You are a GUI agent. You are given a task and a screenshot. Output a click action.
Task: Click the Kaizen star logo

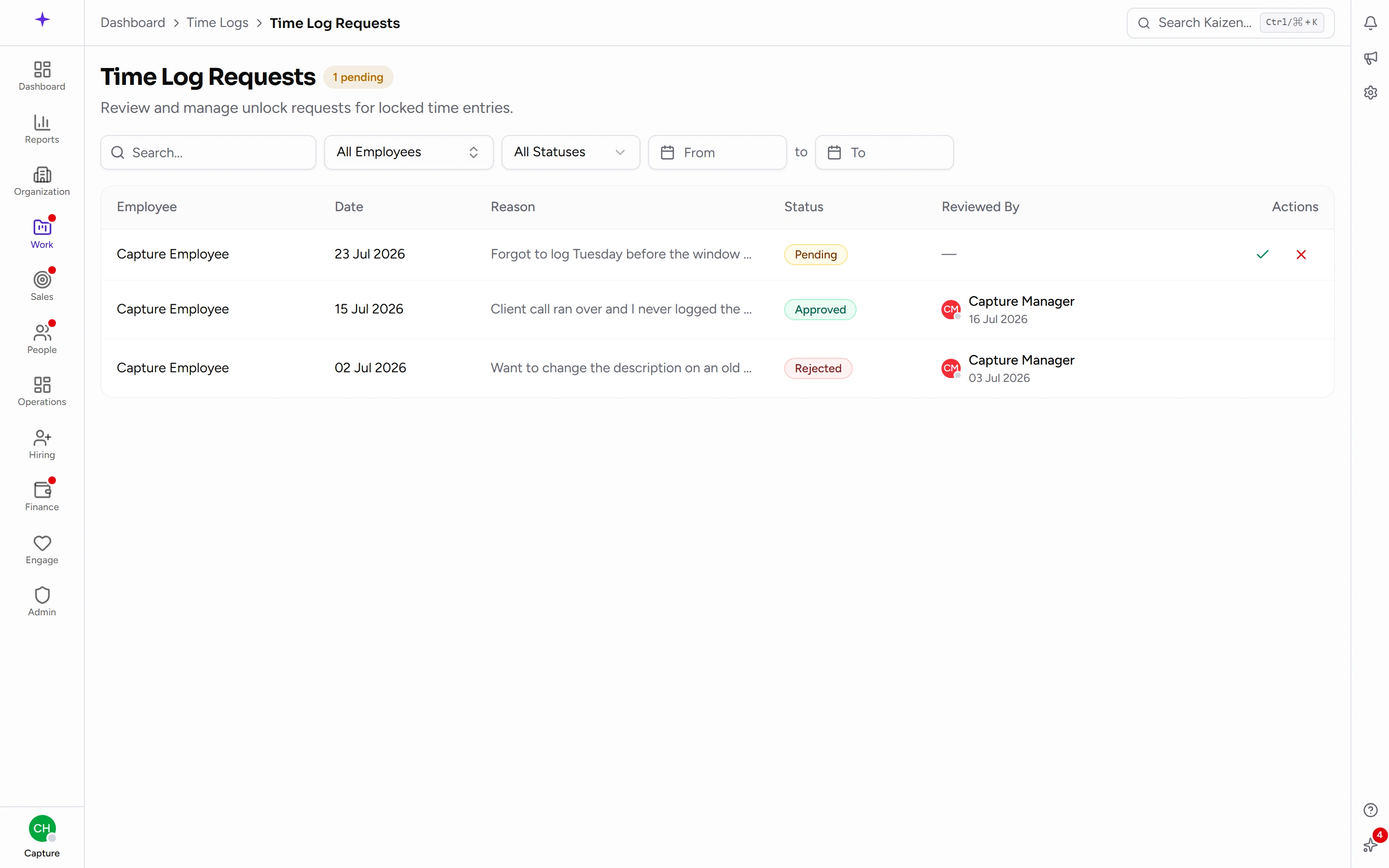(42, 20)
